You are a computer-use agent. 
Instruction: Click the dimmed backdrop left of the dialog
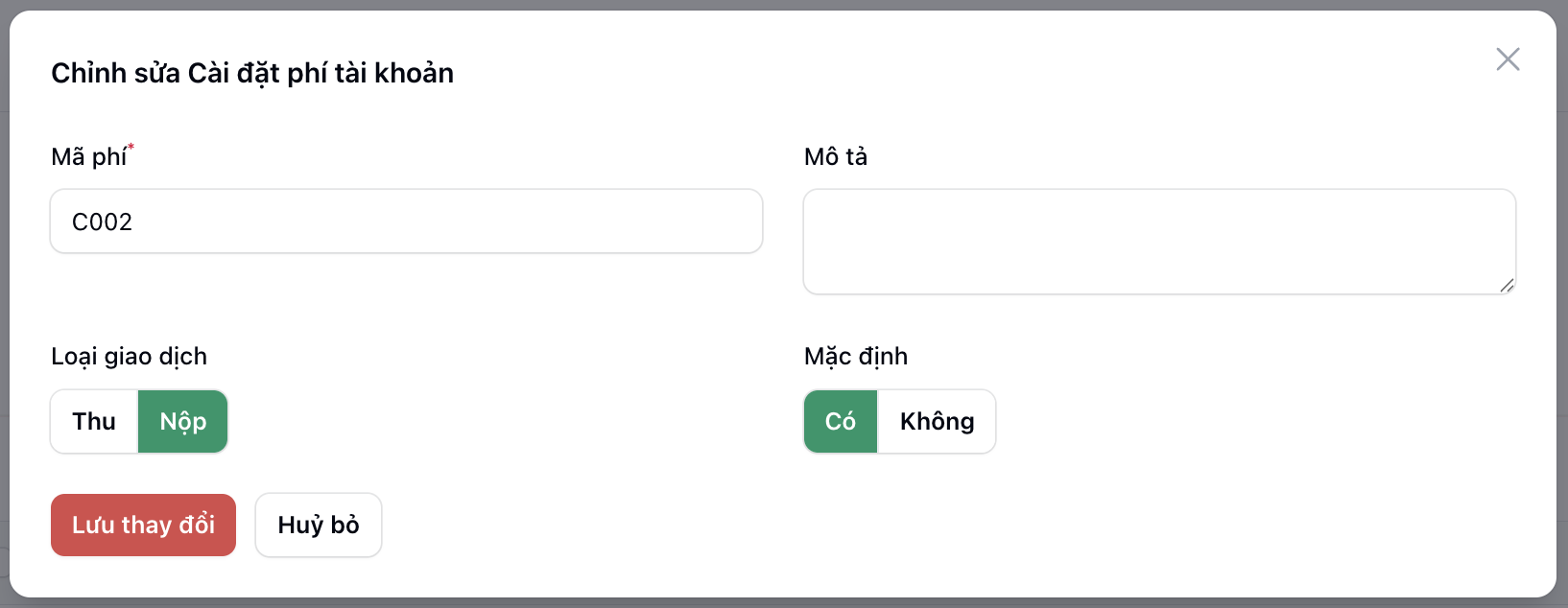click(4, 288)
